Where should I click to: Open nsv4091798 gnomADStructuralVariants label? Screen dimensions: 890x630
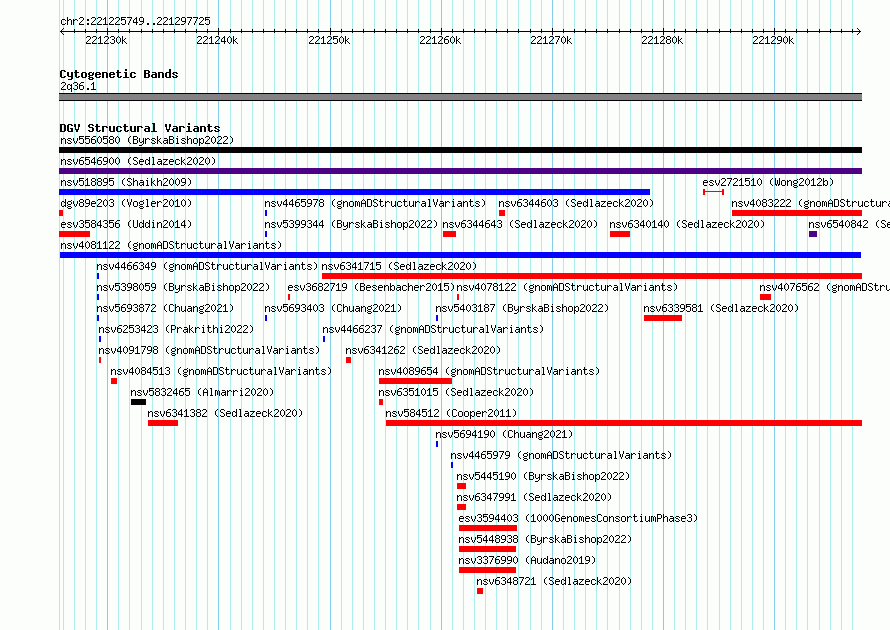(x=209, y=350)
